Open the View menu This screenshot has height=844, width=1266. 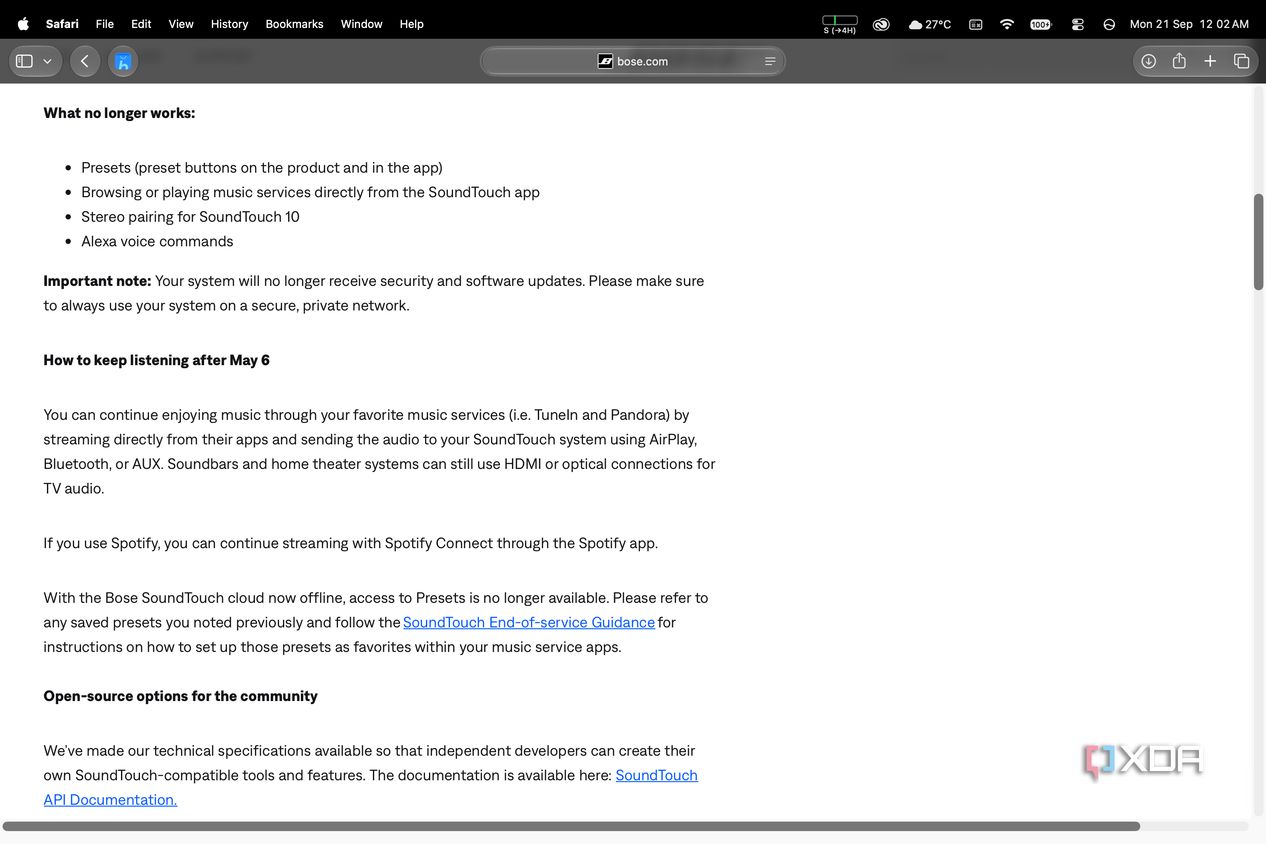(x=181, y=24)
